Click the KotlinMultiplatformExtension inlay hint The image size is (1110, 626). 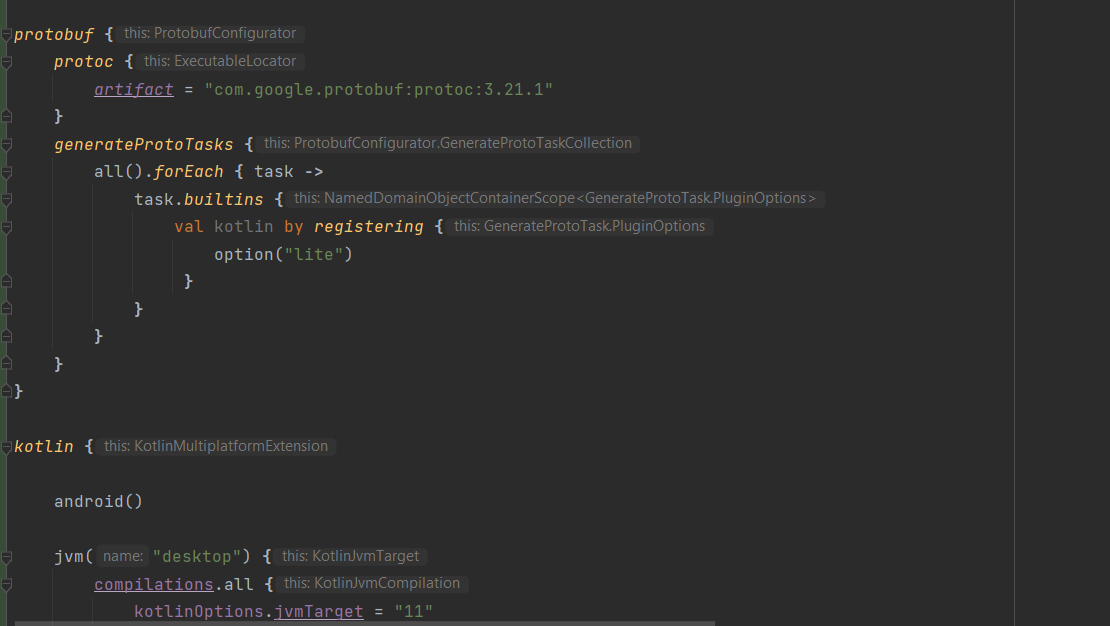(x=216, y=446)
